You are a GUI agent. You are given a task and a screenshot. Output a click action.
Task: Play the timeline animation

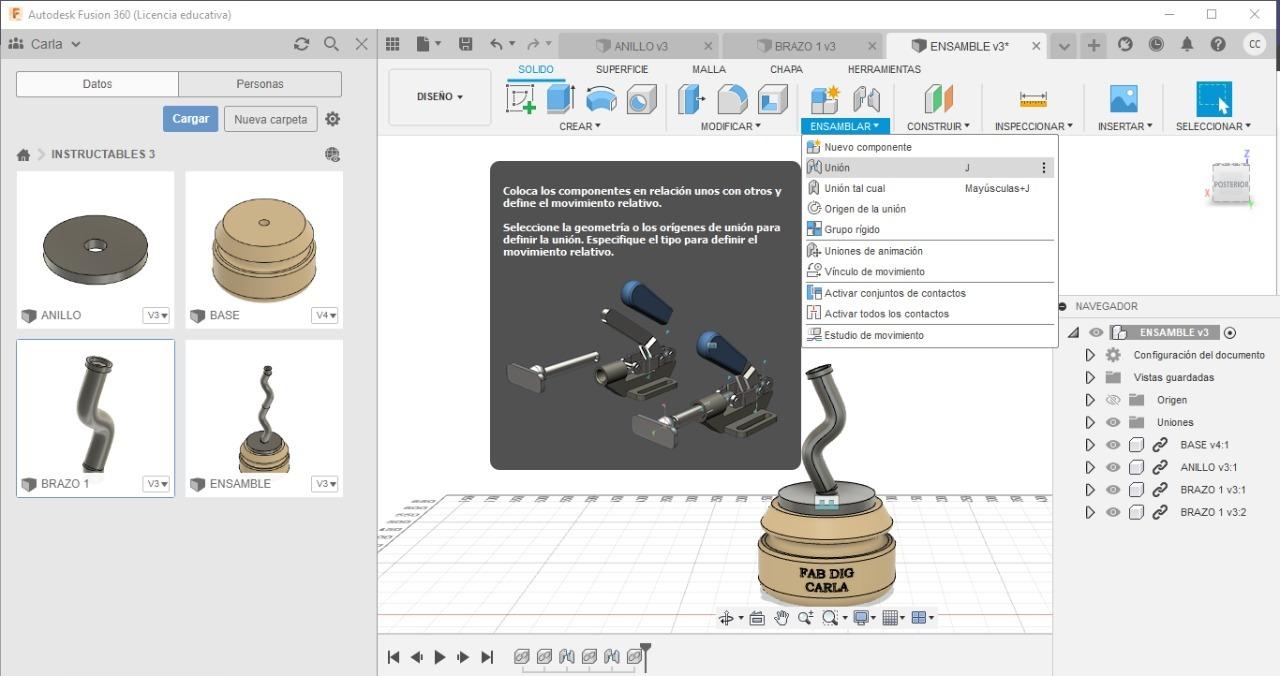(x=440, y=657)
